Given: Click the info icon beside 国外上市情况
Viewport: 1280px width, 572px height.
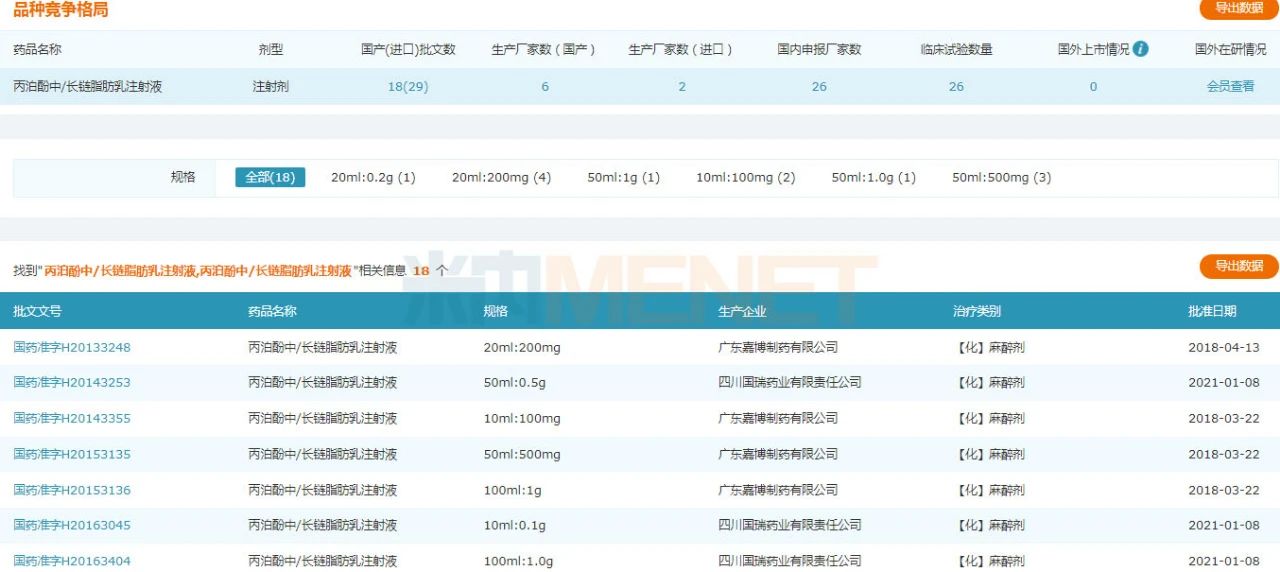Looking at the screenshot, I should click(x=1140, y=49).
